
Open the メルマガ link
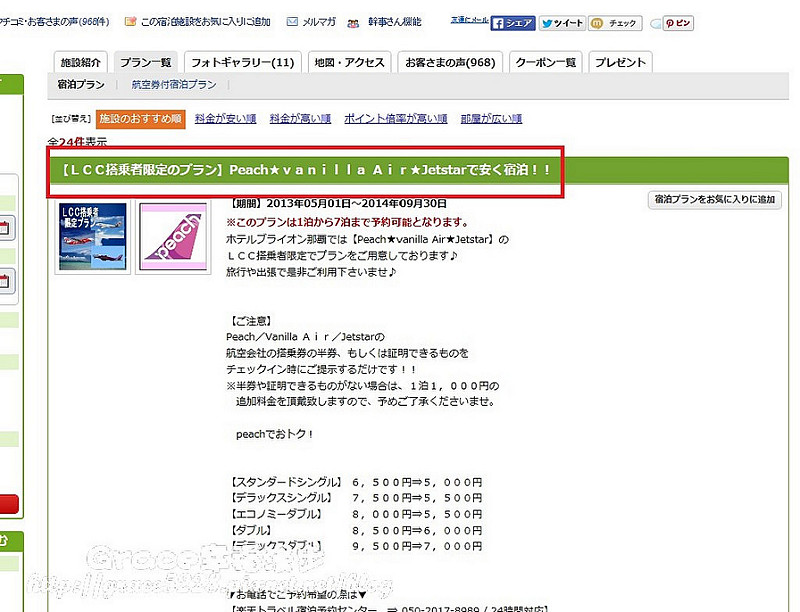click(319, 22)
